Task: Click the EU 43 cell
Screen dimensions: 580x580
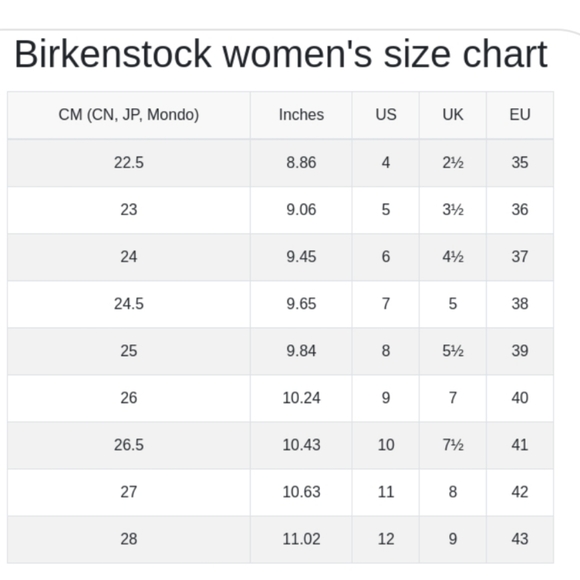Action: coord(520,539)
